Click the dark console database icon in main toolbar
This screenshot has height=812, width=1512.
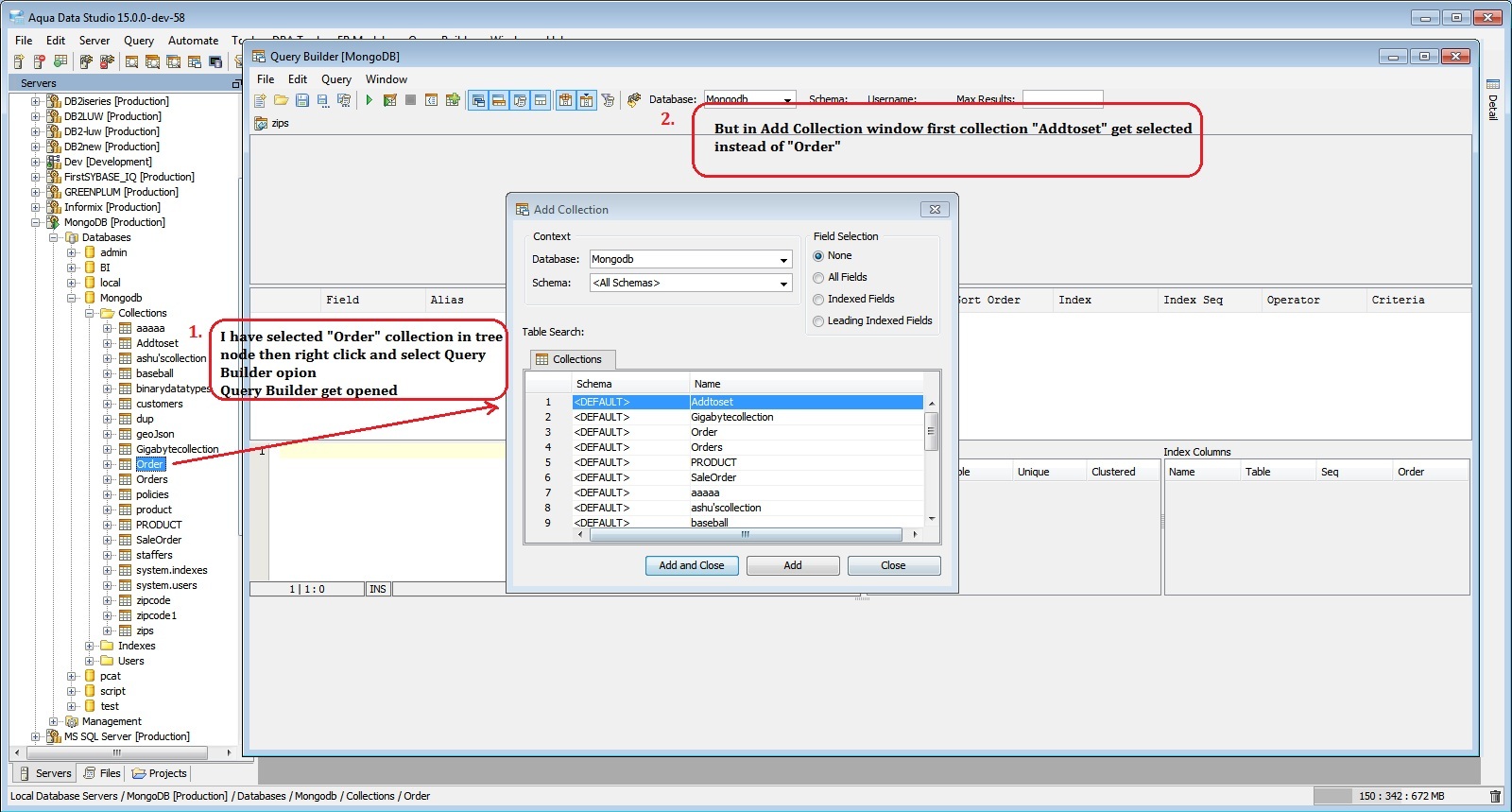[215, 61]
